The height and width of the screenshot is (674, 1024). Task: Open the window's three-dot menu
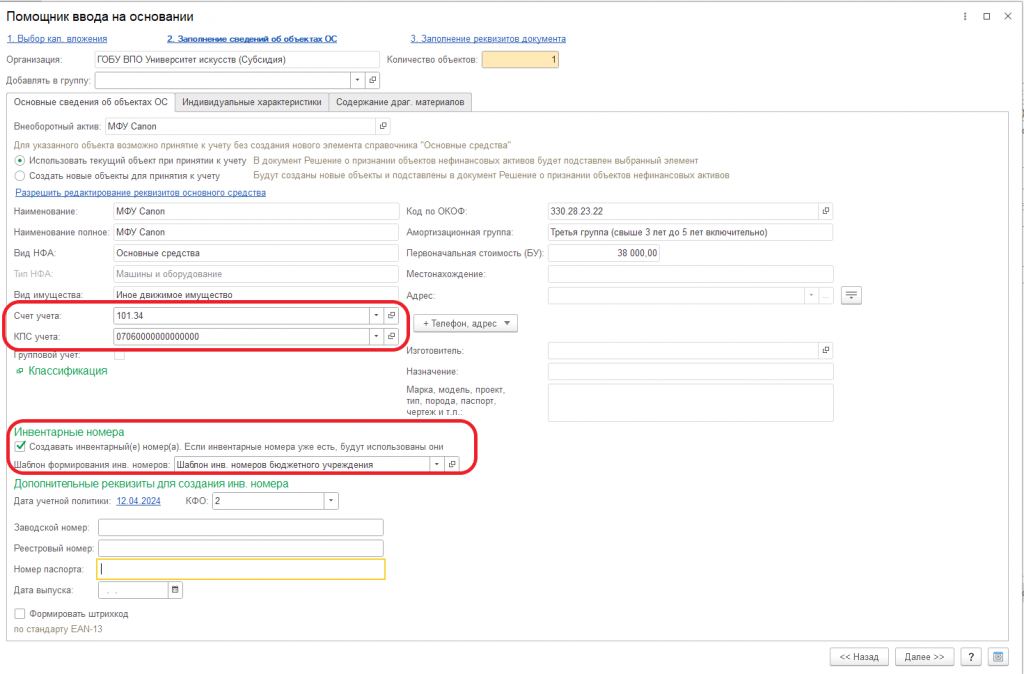[x=965, y=16]
